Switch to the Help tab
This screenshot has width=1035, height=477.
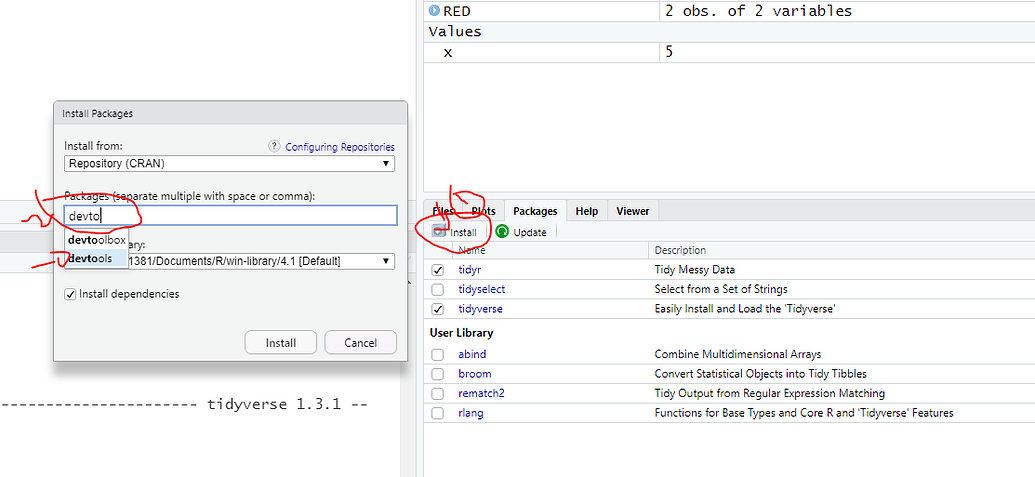tap(587, 211)
